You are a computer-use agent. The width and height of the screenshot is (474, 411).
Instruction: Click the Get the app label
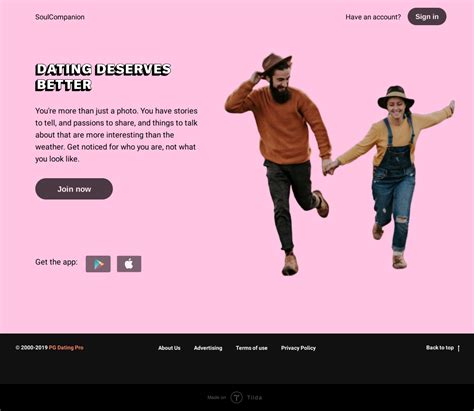(56, 262)
